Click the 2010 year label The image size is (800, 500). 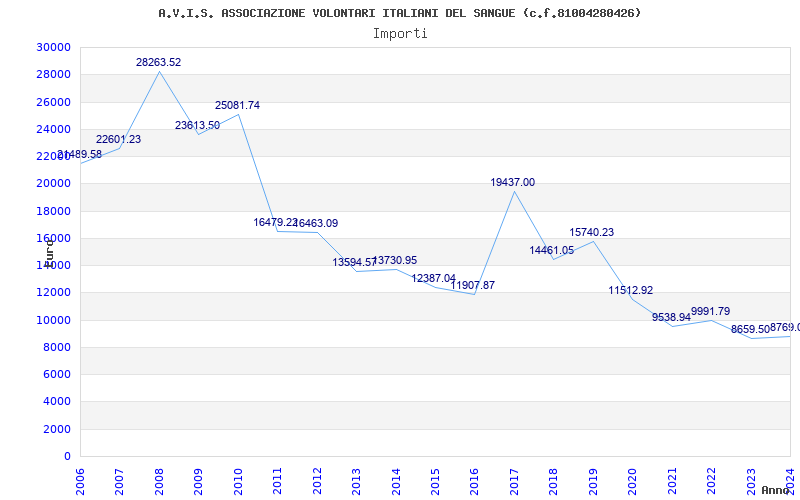click(x=238, y=481)
